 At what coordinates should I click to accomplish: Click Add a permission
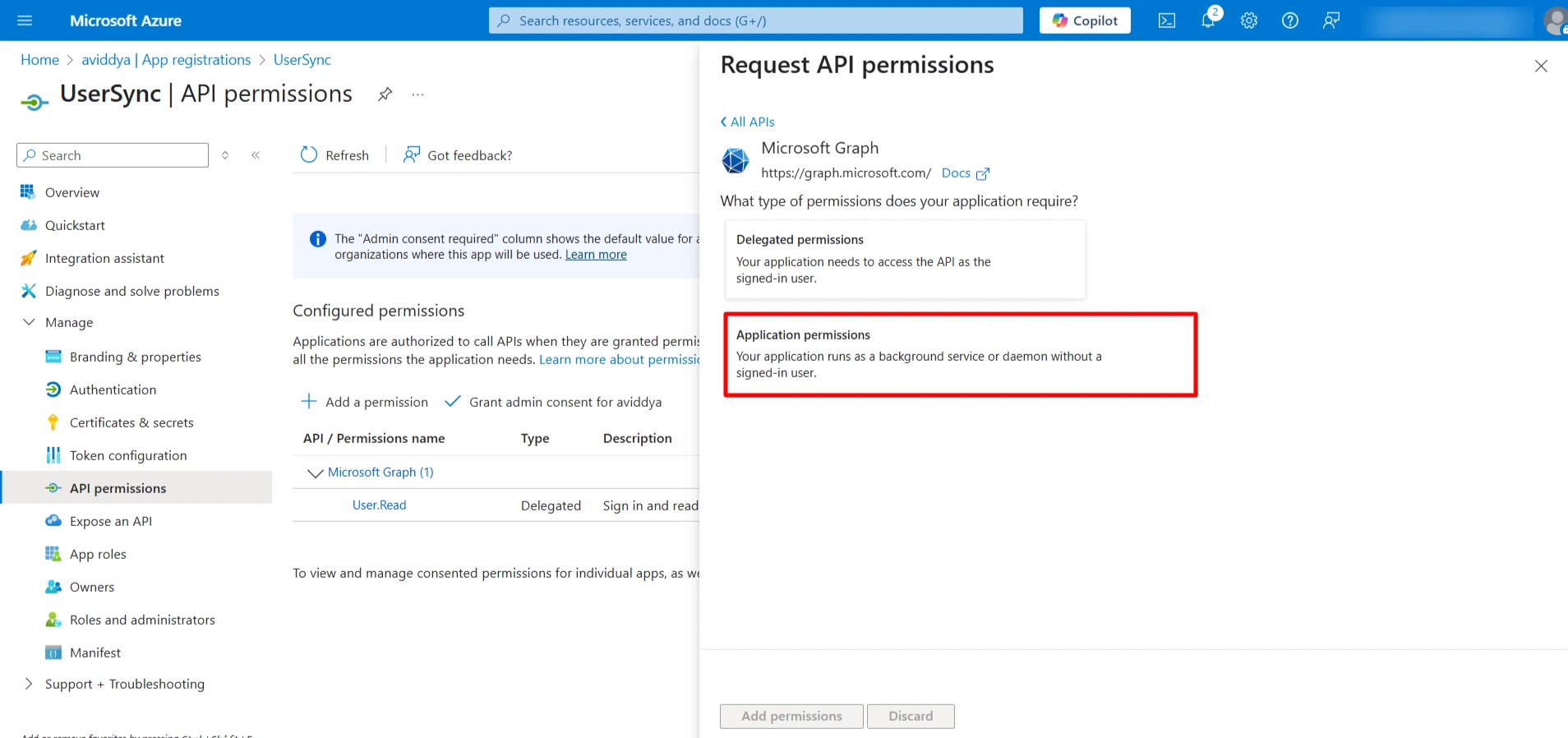(x=364, y=402)
